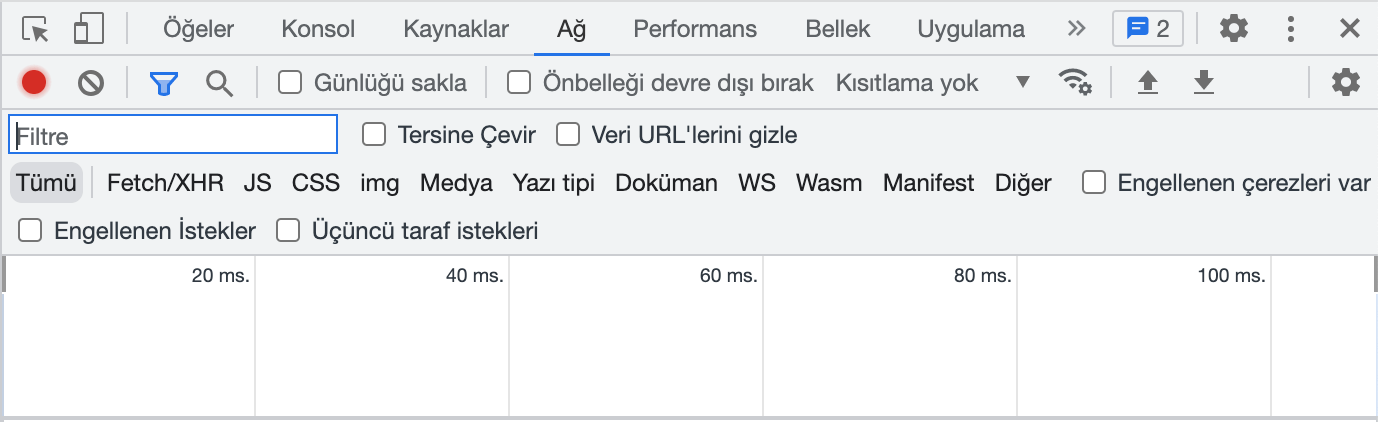1378x422 pixels.
Task: Filter requests by Fetch/XHR type
Action: coord(165,183)
